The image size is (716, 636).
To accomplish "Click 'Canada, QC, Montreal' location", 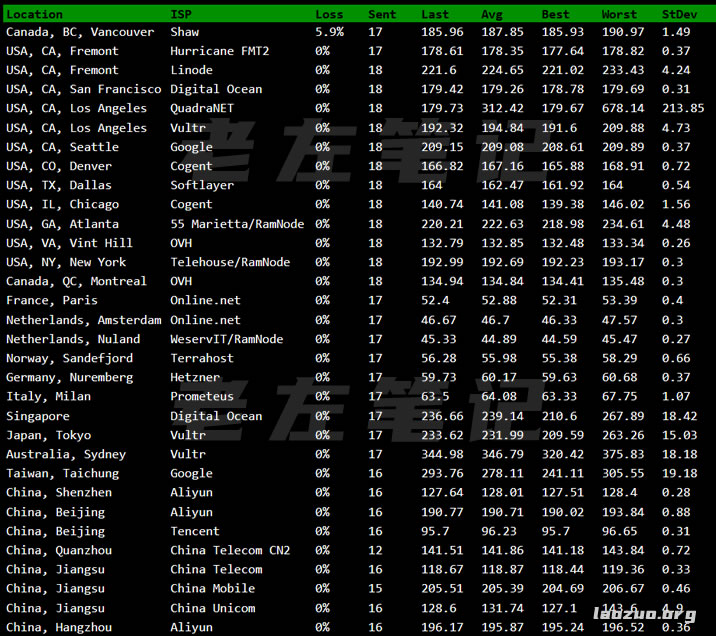I will click(x=77, y=282).
